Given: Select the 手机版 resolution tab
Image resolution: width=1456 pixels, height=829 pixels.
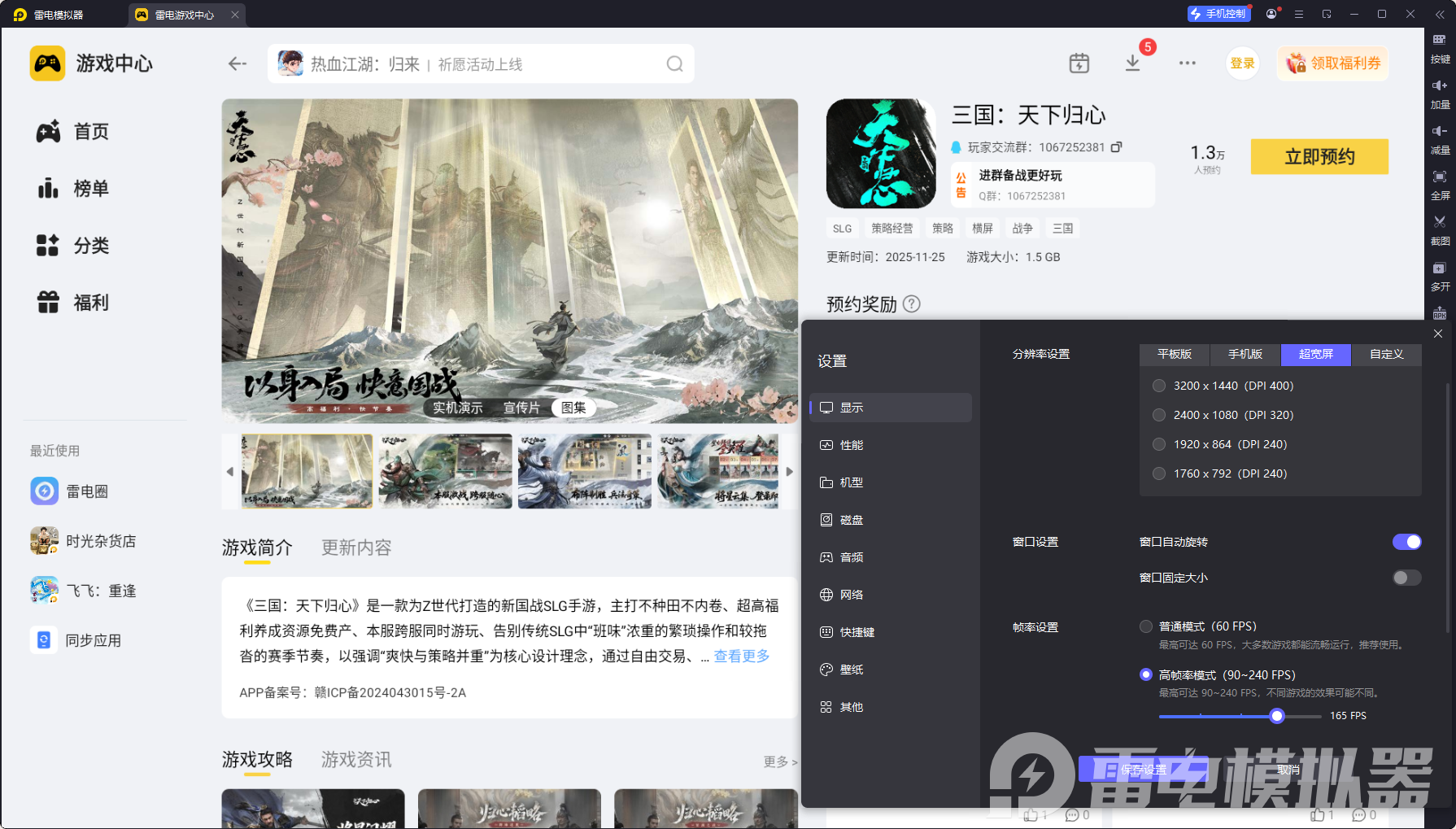Looking at the screenshot, I should coord(1245,355).
